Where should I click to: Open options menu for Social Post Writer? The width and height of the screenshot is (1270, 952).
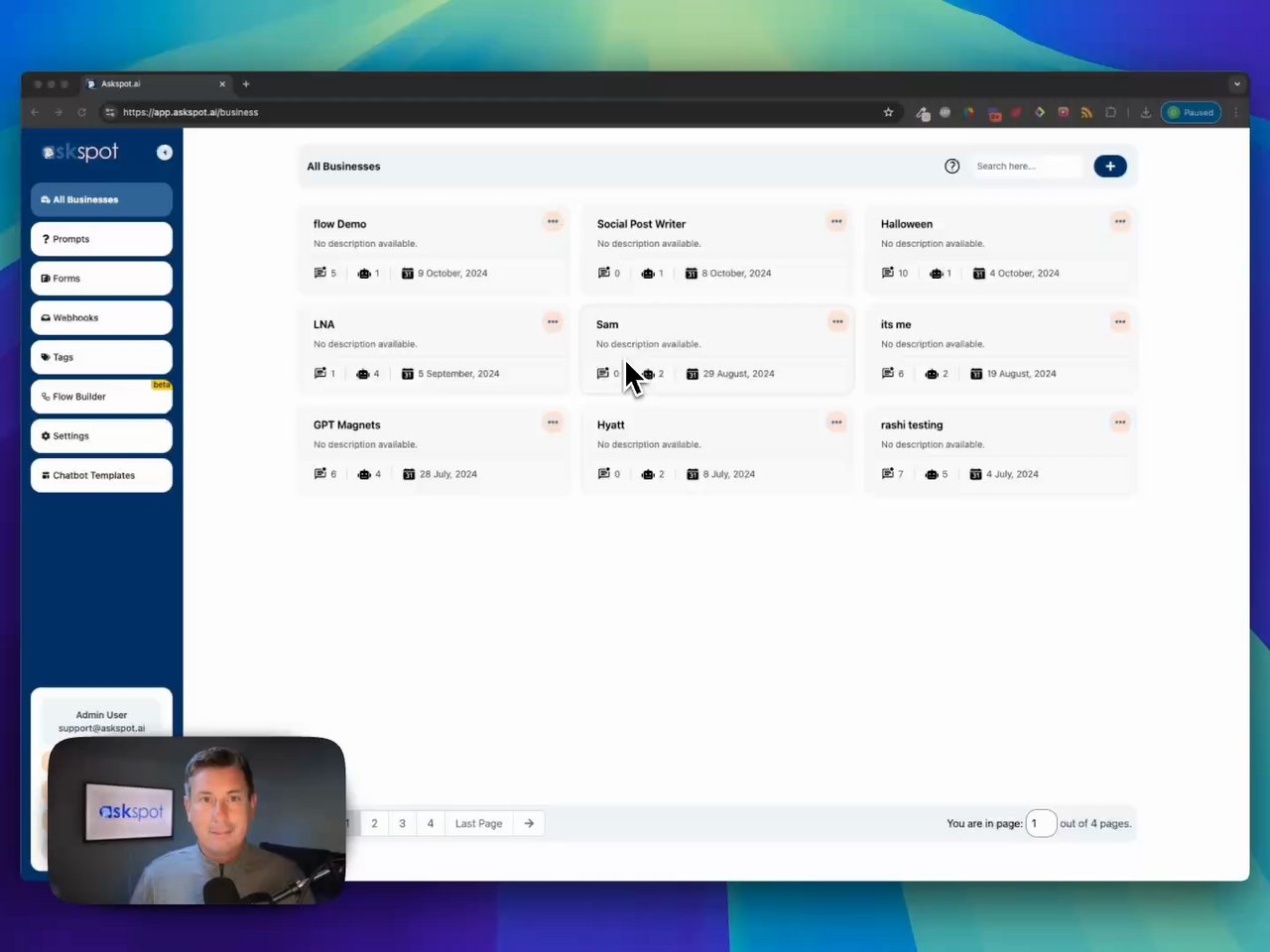[x=836, y=221]
